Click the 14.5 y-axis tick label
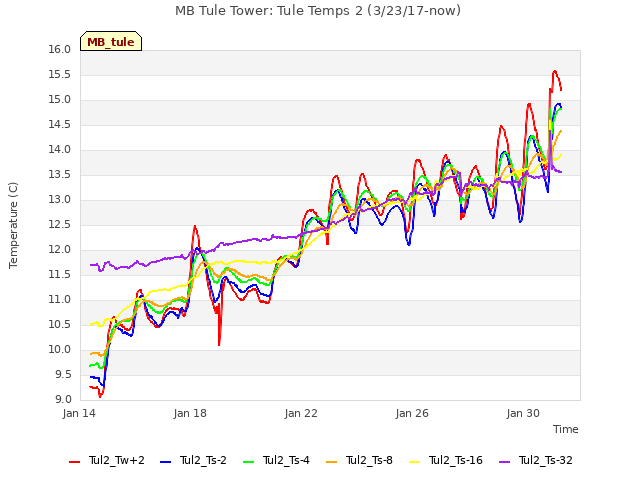 60,124
